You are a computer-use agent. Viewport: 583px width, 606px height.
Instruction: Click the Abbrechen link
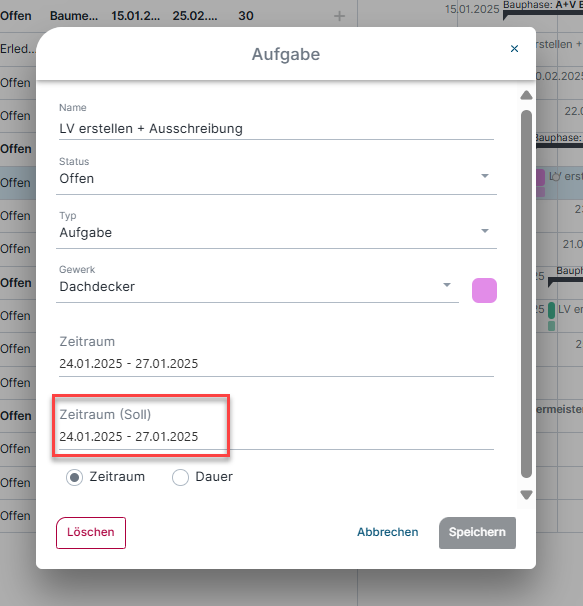click(387, 532)
